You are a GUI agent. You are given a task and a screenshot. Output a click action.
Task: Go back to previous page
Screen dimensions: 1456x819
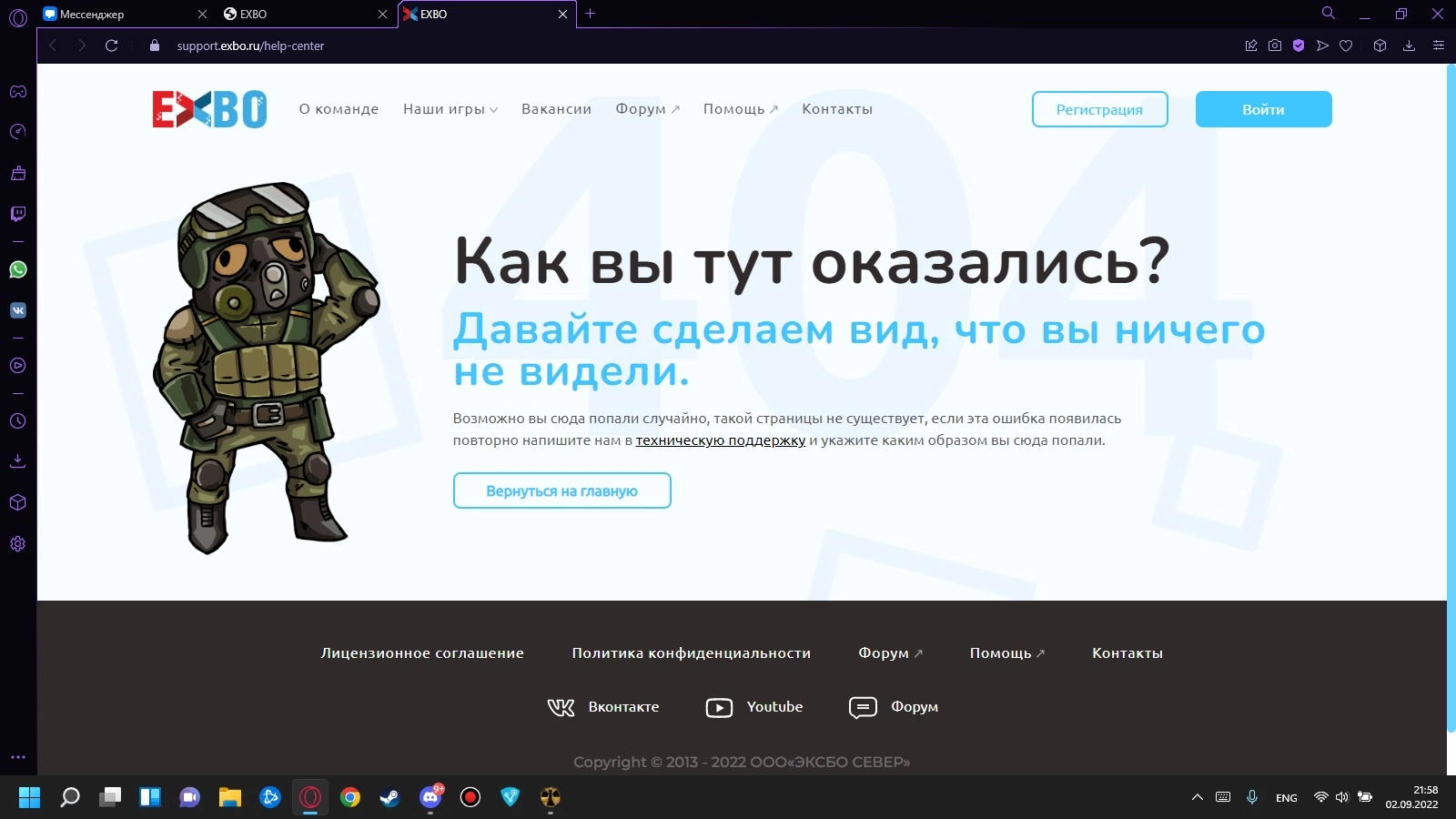[53, 45]
